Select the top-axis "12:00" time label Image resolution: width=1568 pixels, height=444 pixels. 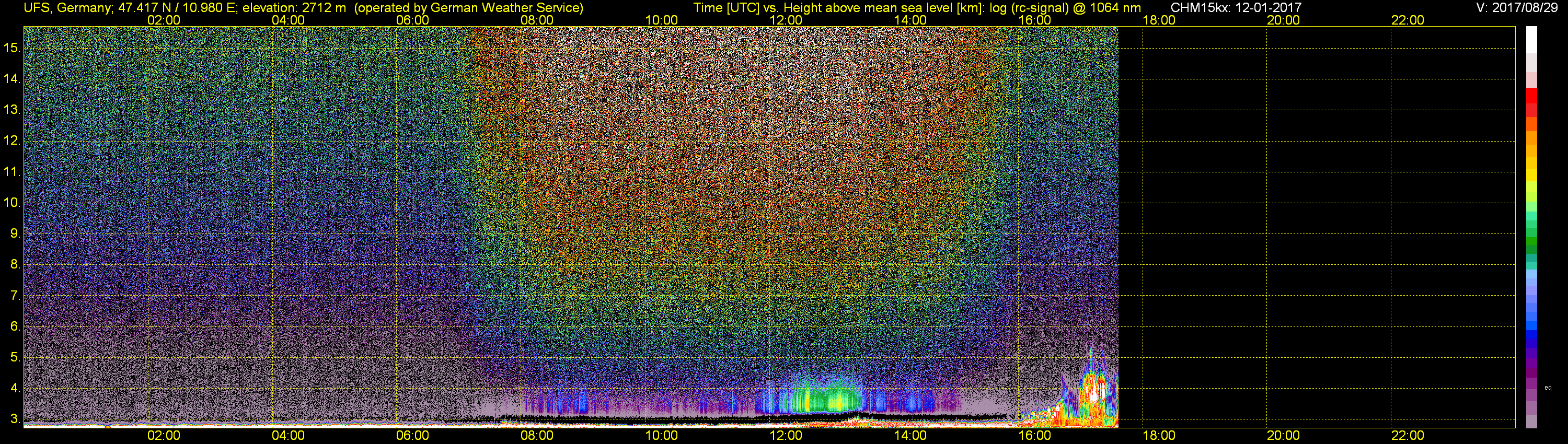coord(786,20)
